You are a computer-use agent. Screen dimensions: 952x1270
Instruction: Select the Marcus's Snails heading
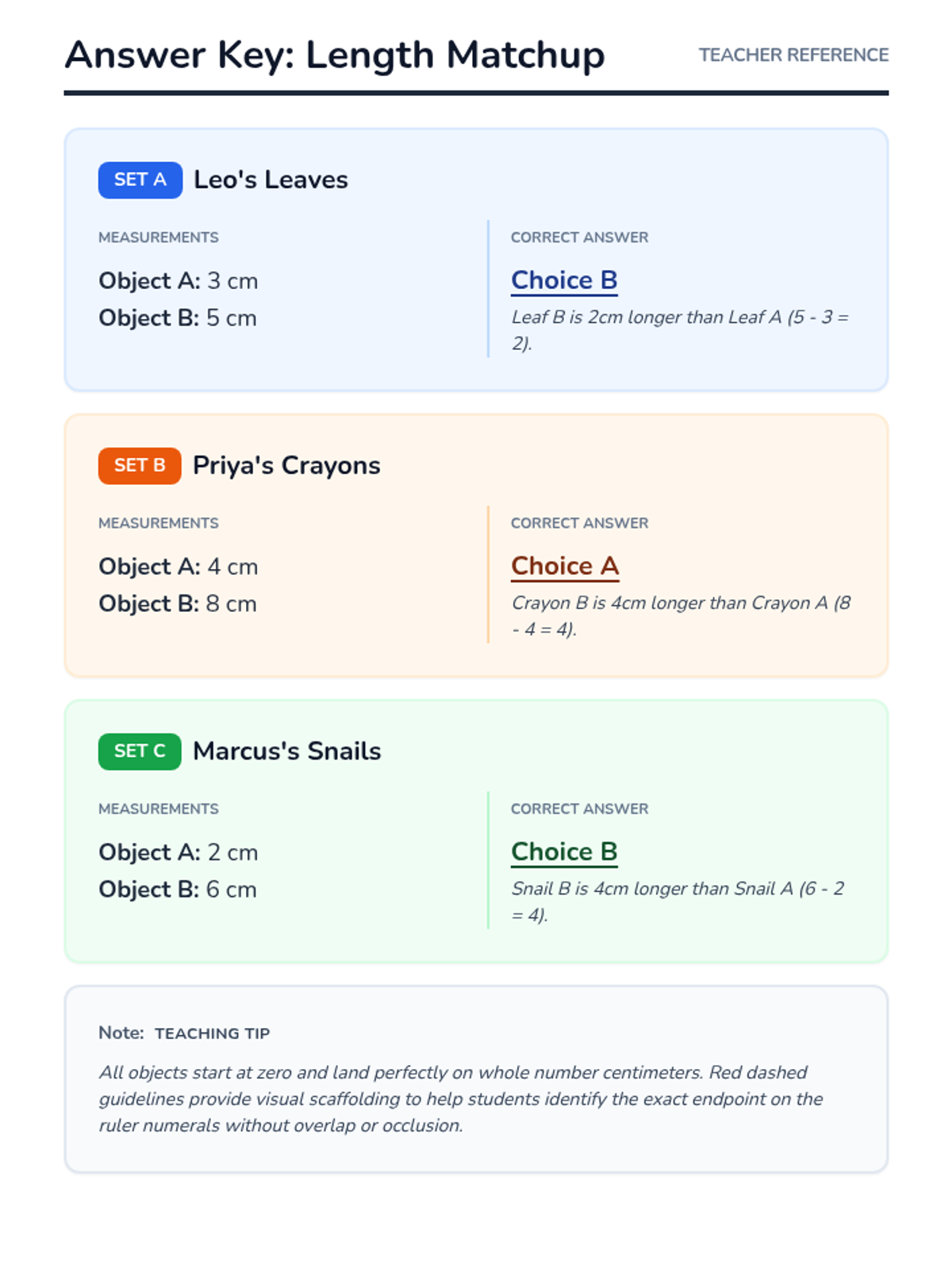tap(287, 752)
